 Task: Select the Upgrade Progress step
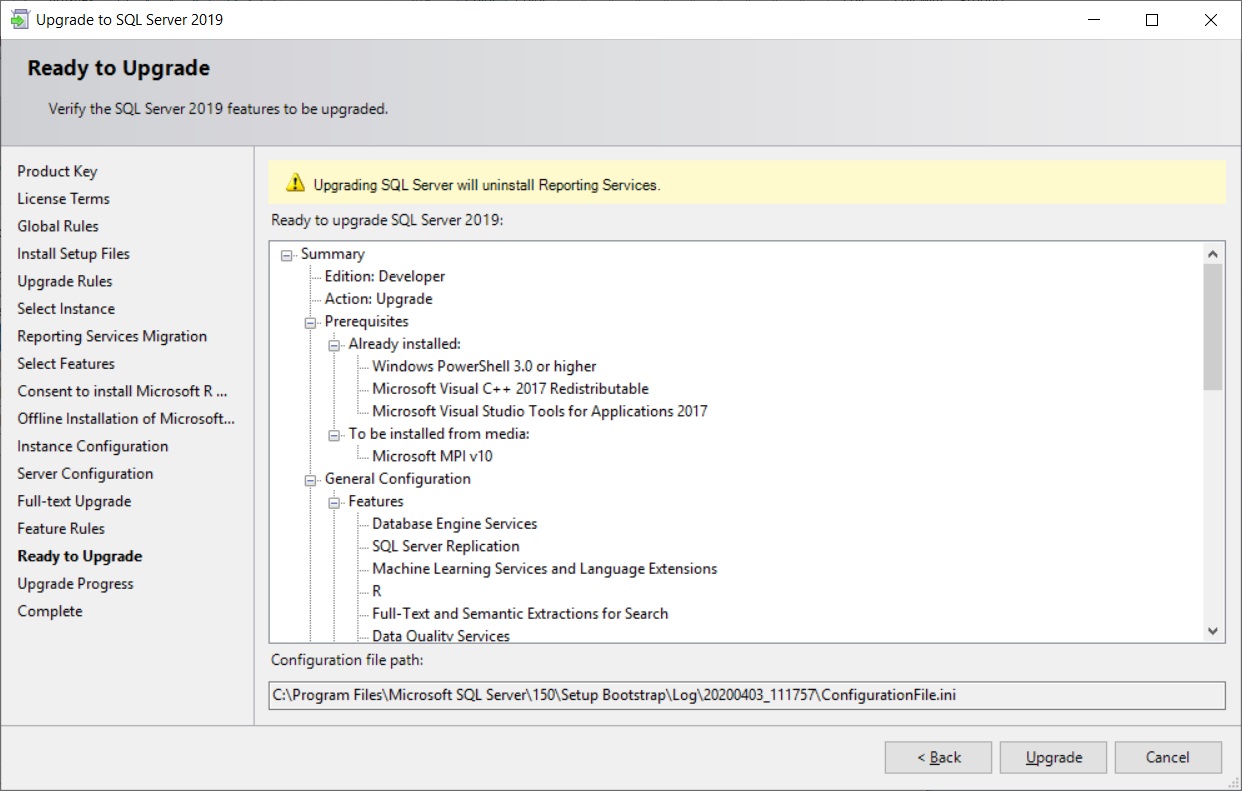75,583
